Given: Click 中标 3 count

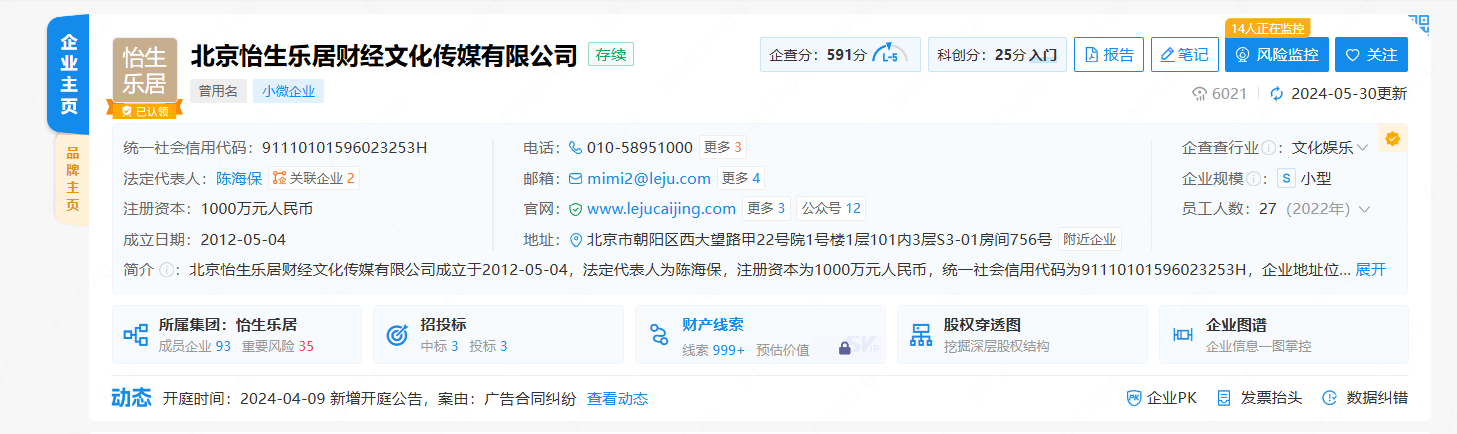Looking at the screenshot, I should [439, 347].
